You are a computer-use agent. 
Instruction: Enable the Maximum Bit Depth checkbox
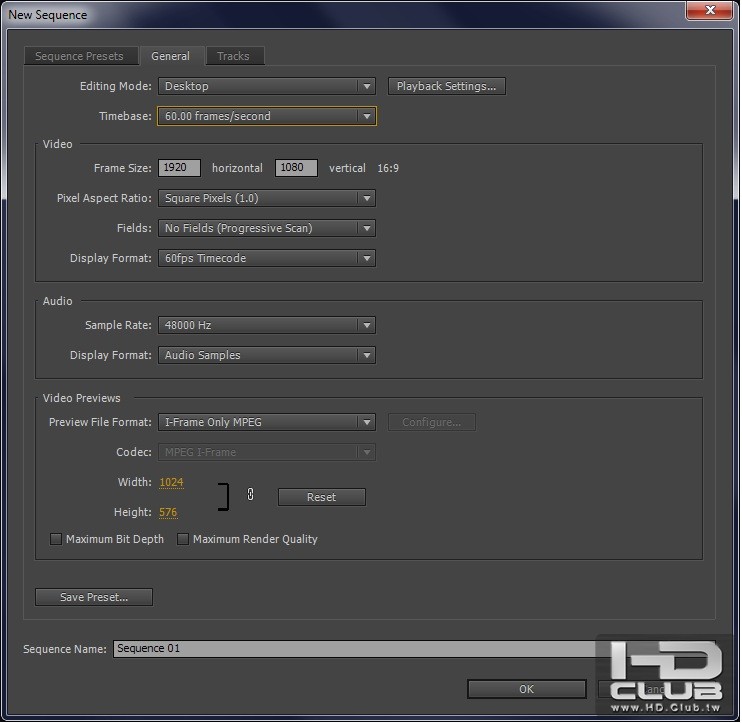(x=56, y=539)
